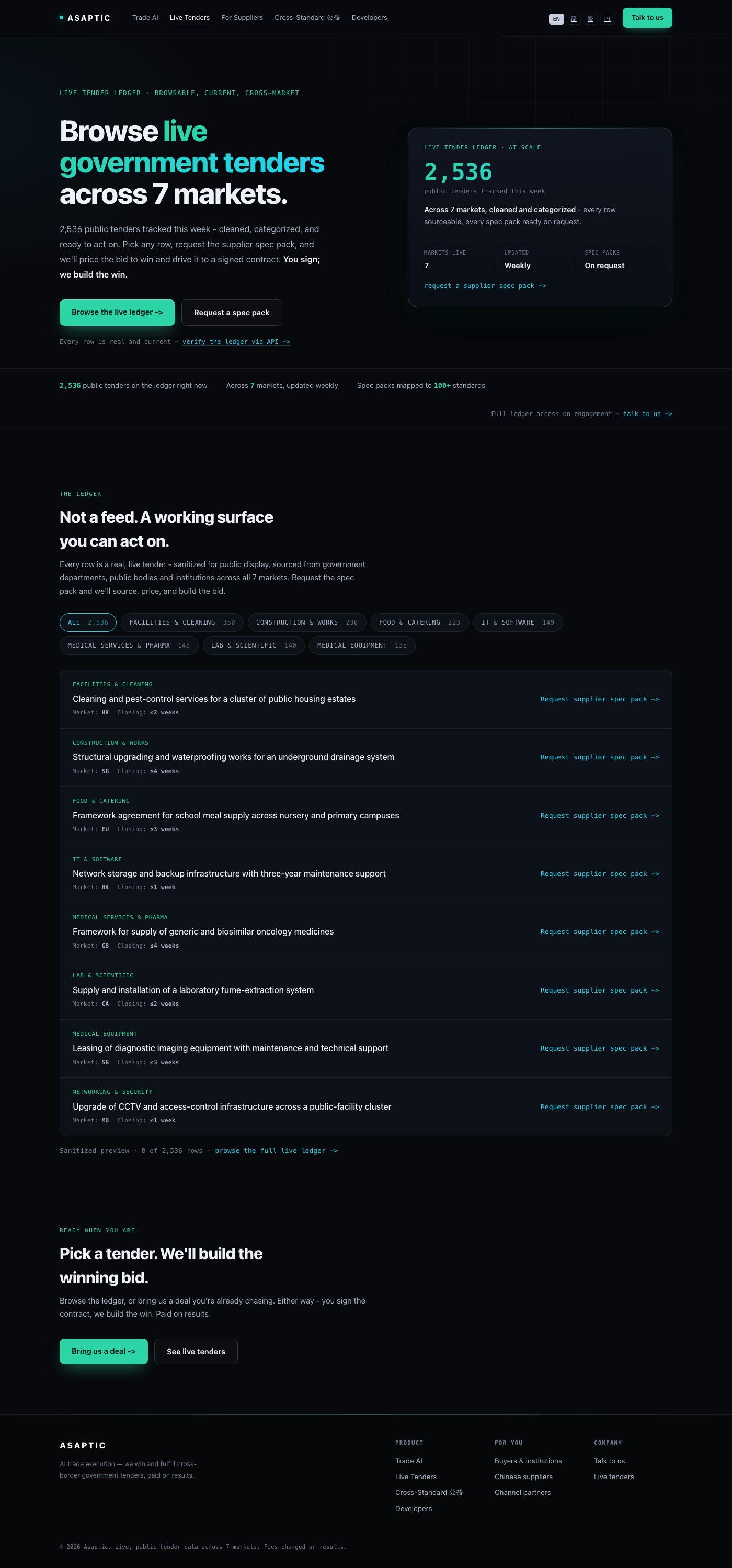Filter by Lab & Scientific 140
Viewport: 732px width, 1568px height.
[254, 645]
